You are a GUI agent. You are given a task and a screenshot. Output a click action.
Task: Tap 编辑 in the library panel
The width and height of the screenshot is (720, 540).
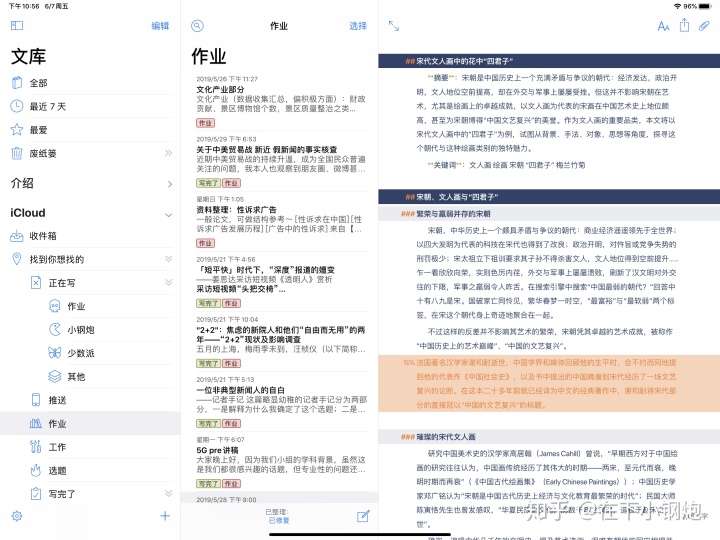tap(160, 26)
